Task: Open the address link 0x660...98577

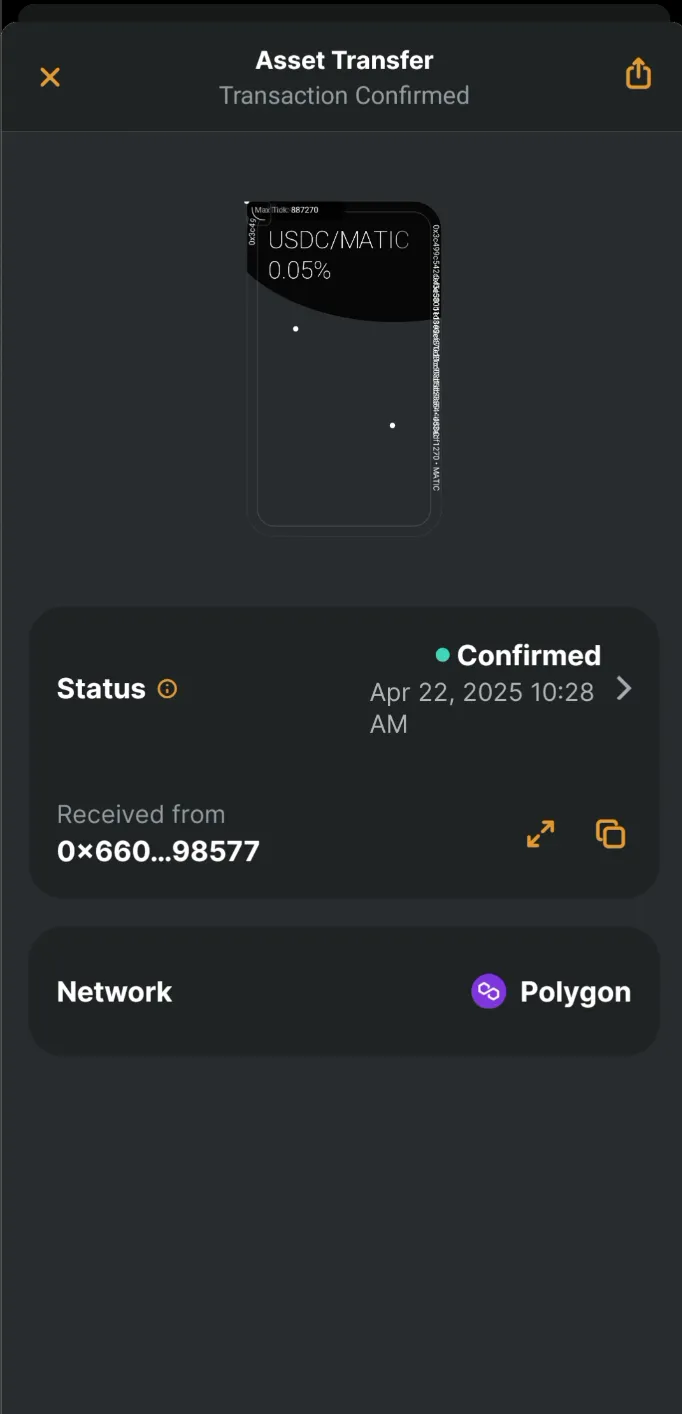Action: point(158,851)
